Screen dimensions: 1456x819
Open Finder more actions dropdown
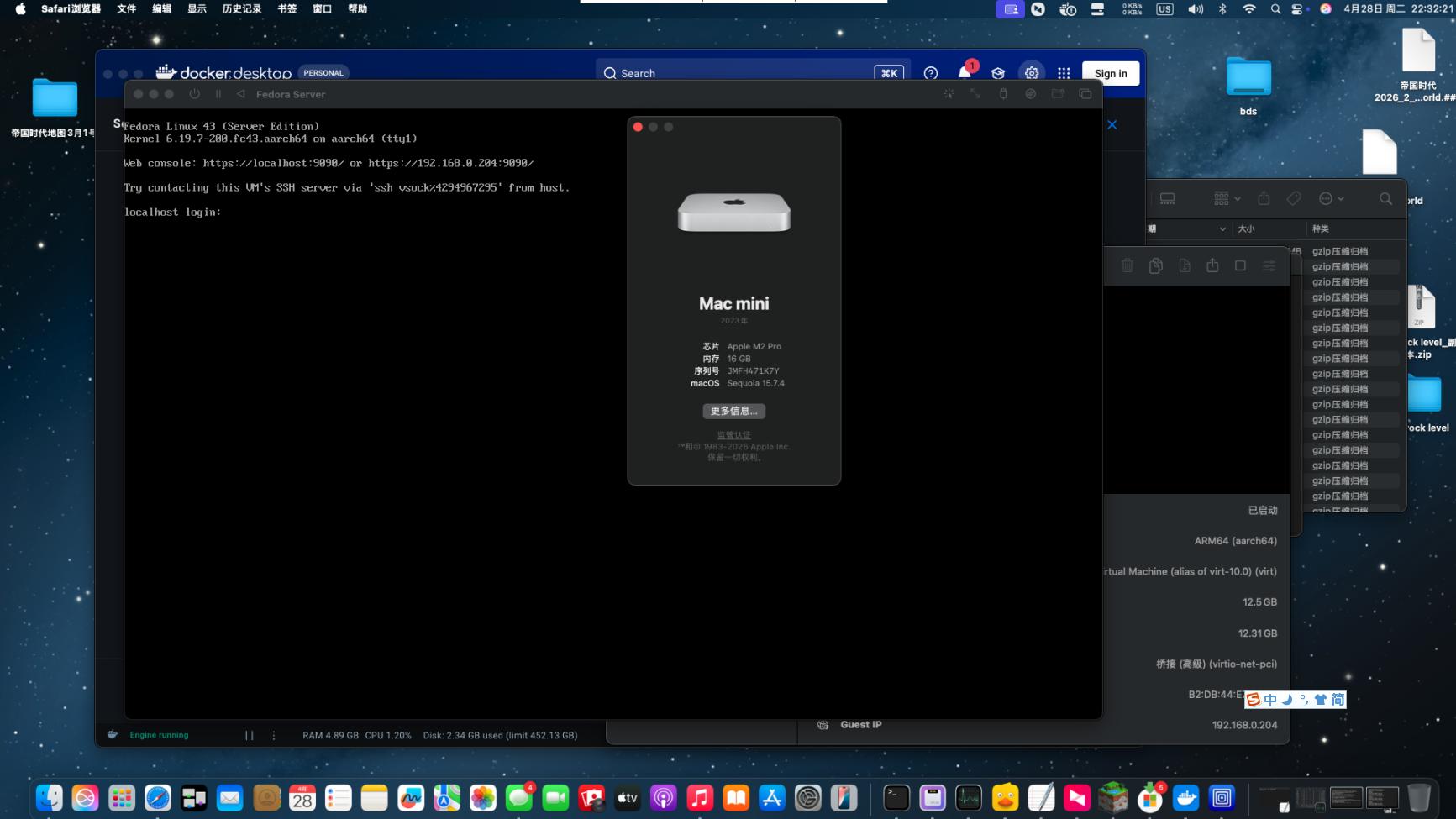(1331, 199)
